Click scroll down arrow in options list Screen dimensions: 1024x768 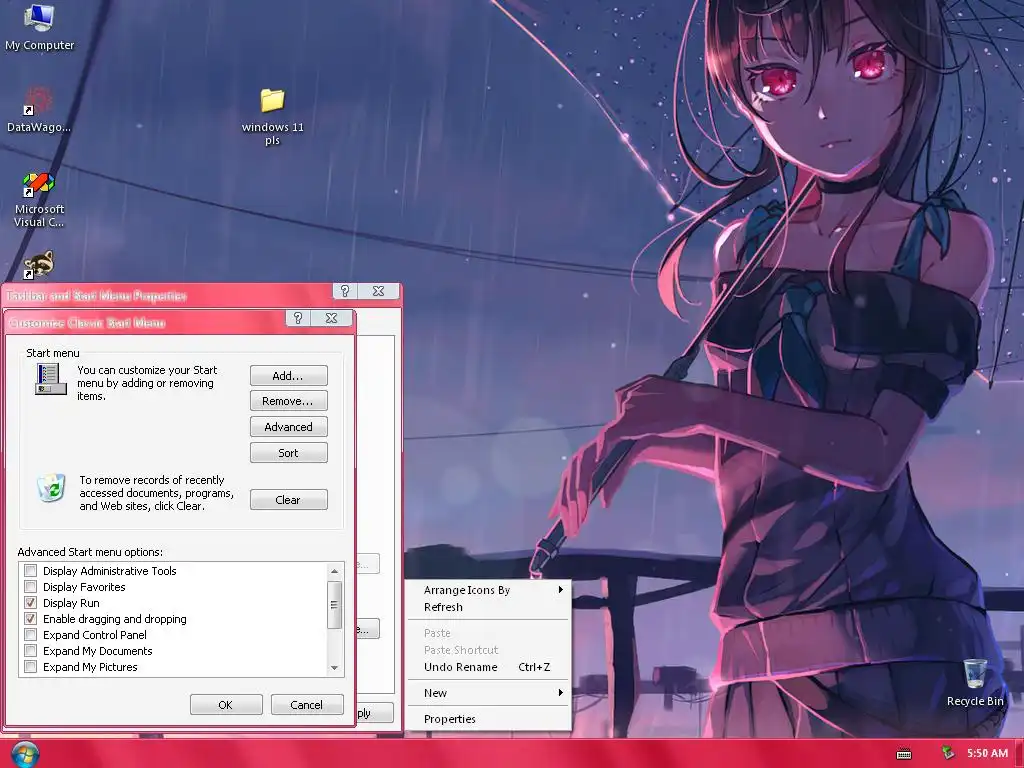[x=334, y=667]
